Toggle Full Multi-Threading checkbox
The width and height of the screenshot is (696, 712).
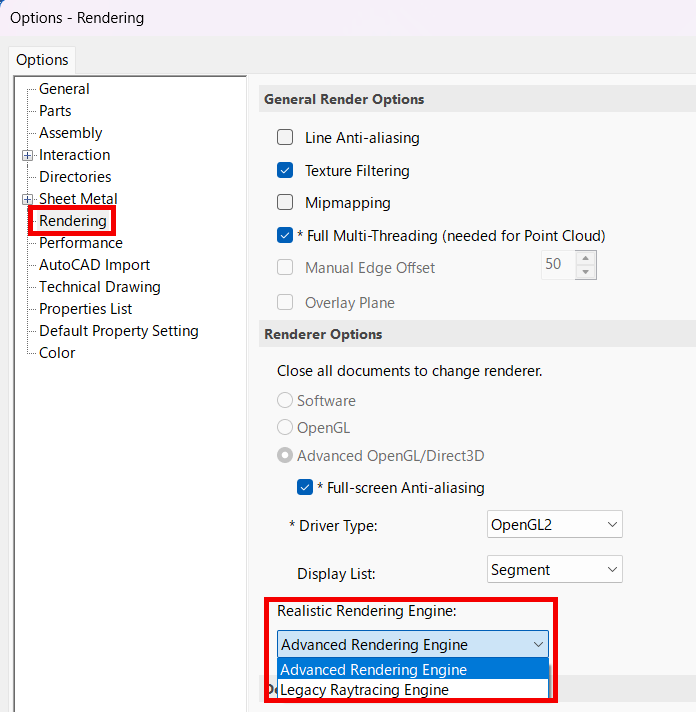pos(285,235)
